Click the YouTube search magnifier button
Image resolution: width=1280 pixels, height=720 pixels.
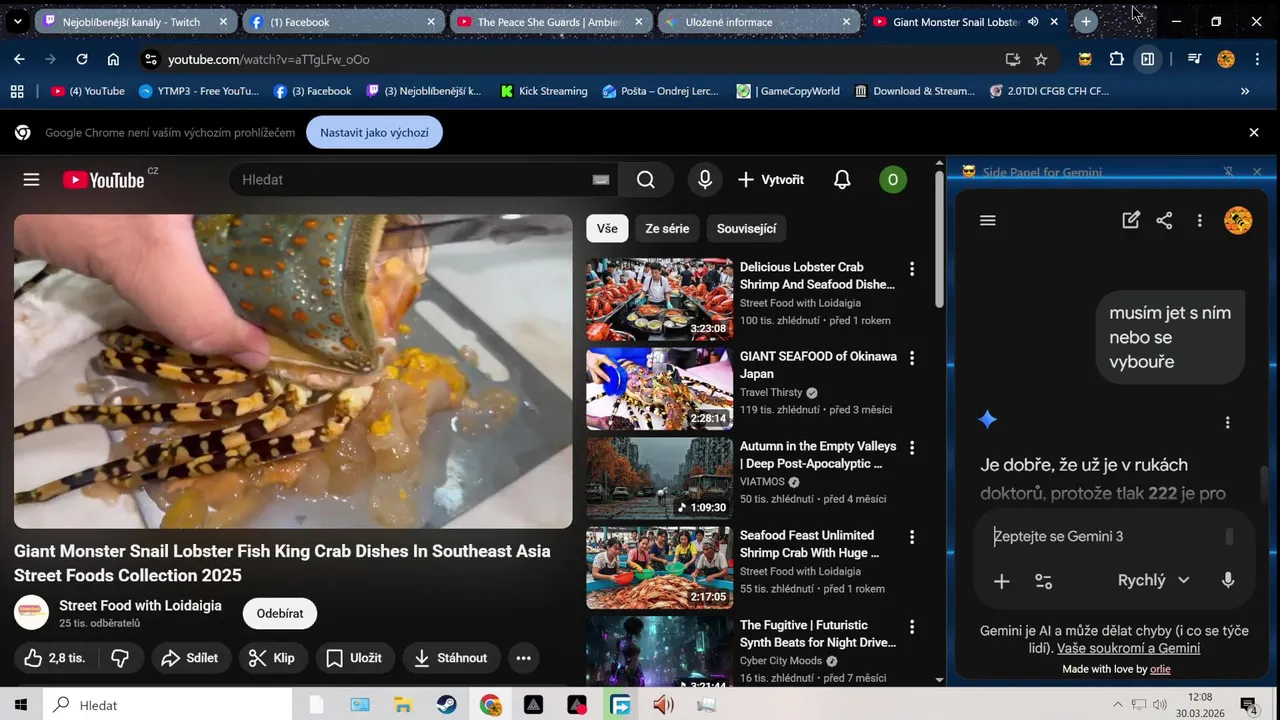[646, 180]
